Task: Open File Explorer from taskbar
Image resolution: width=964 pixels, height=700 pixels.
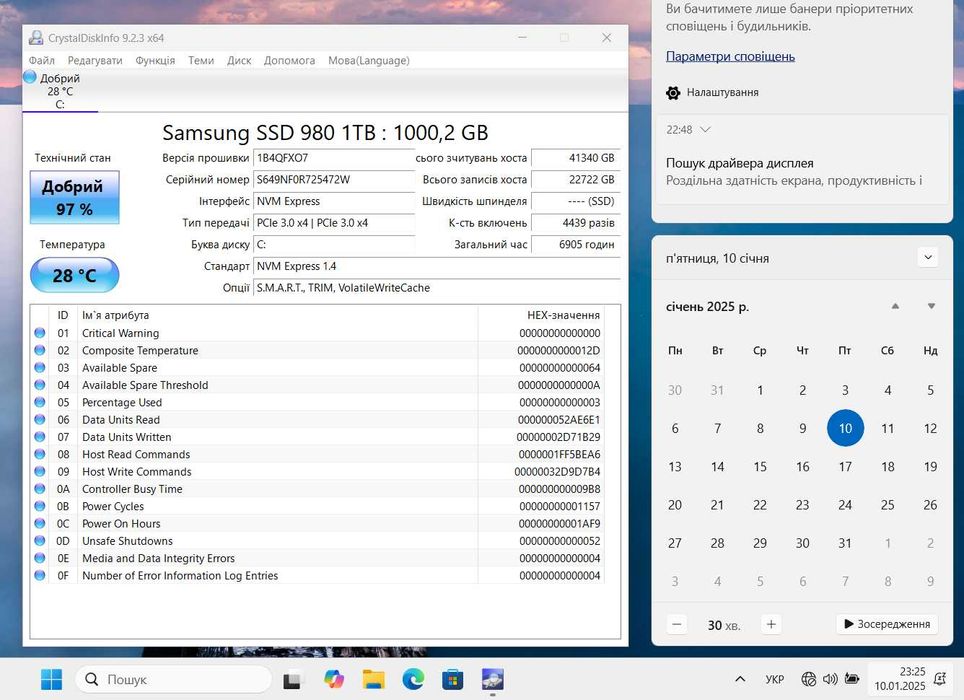Action: coord(373,679)
